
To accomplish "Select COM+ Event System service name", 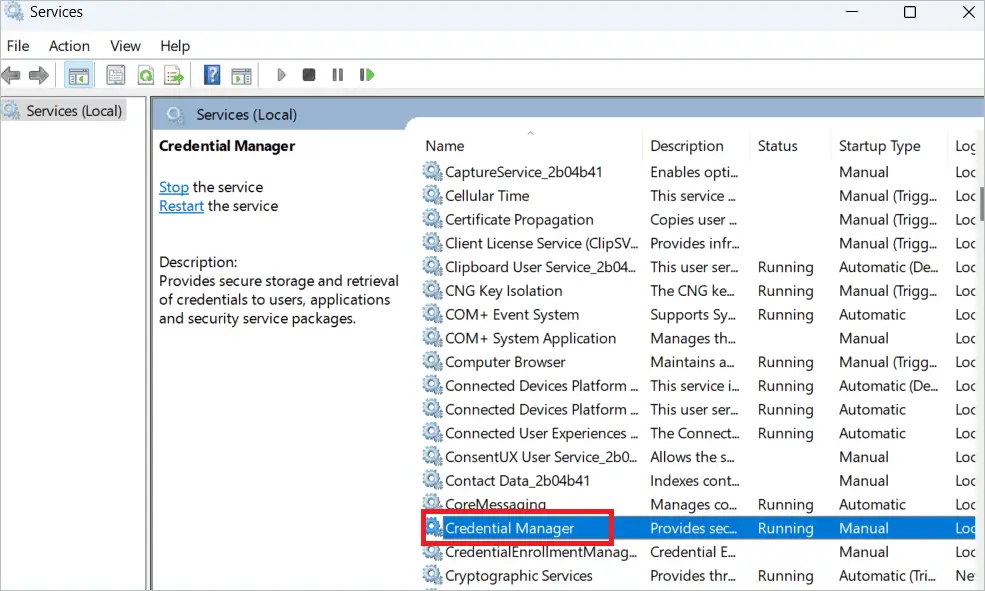I will pos(512,315).
